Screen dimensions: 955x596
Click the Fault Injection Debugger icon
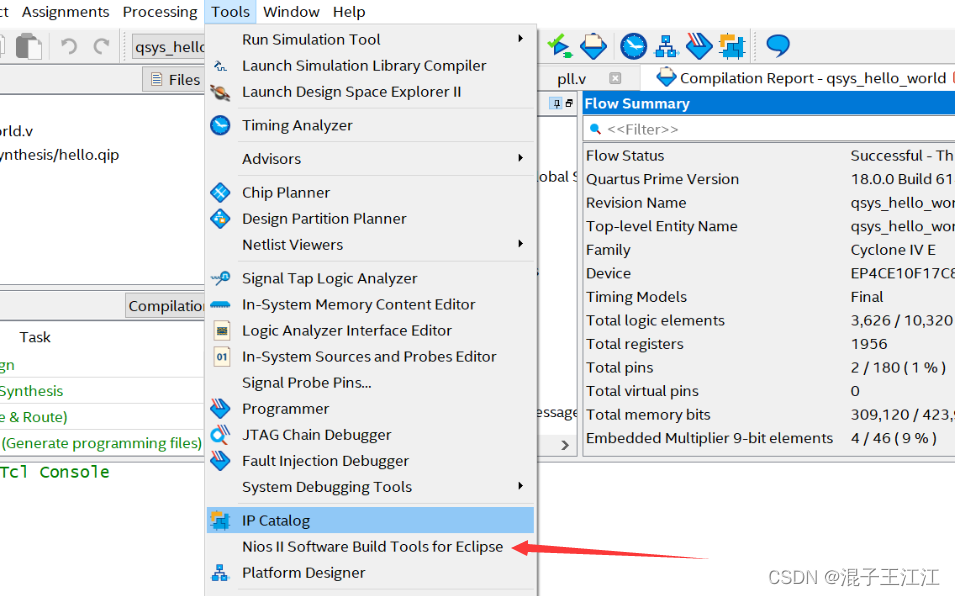220,461
